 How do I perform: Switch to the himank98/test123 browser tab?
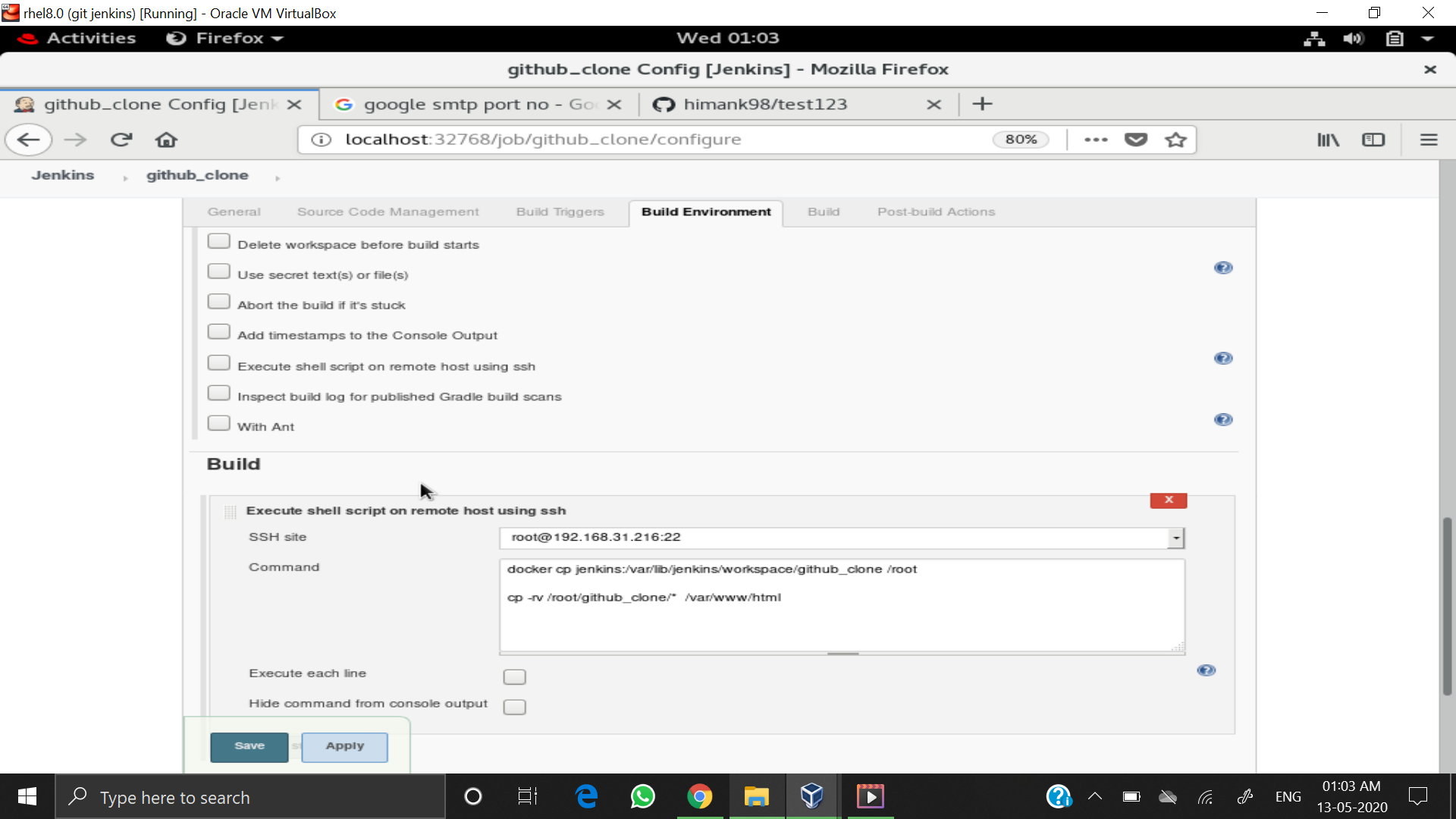tap(767, 104)
